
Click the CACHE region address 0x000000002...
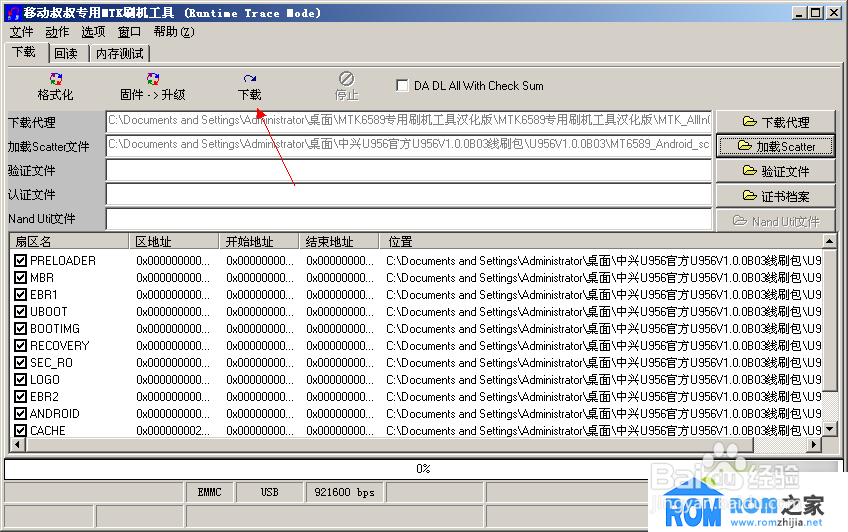pyautogui.click(x=173, y=431)
